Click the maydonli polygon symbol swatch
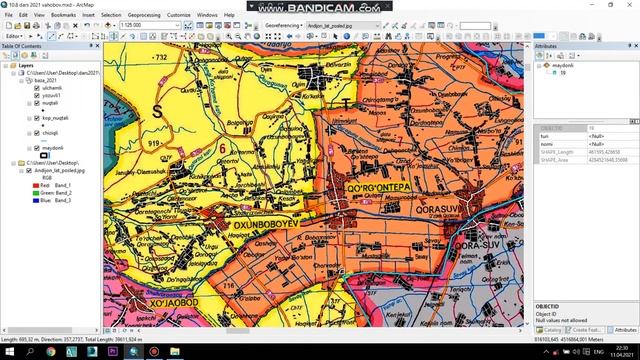Viewport: 640px width, 360px height. [x=44, y=156]
